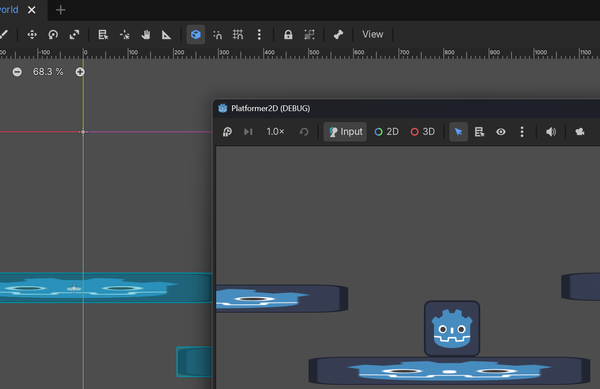Viewport: 600px width, 389px height.
Task: Zoom in with the plus button
Action: [x=80, y=72]
